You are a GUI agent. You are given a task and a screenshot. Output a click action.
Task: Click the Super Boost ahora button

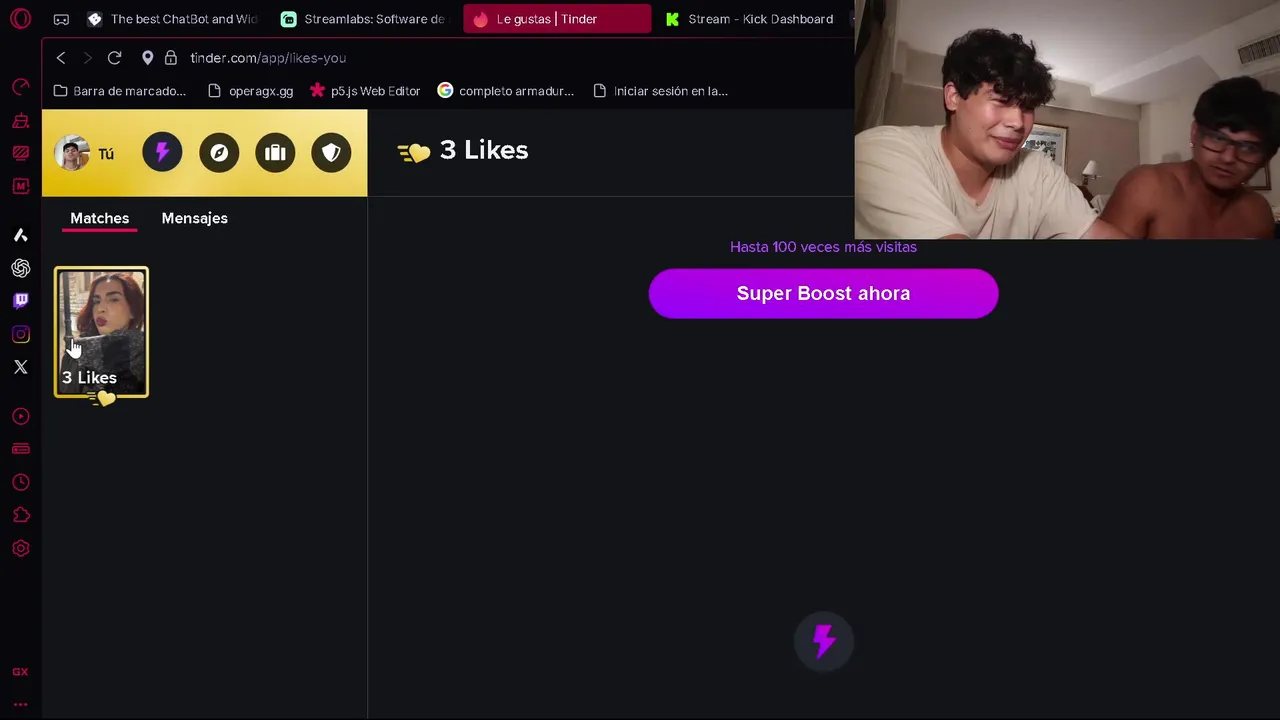coord(823,293)
